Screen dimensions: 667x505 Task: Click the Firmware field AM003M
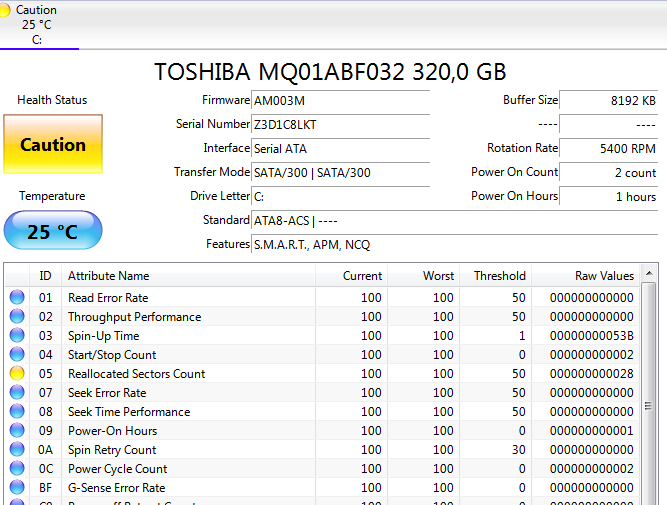[340, 101]
